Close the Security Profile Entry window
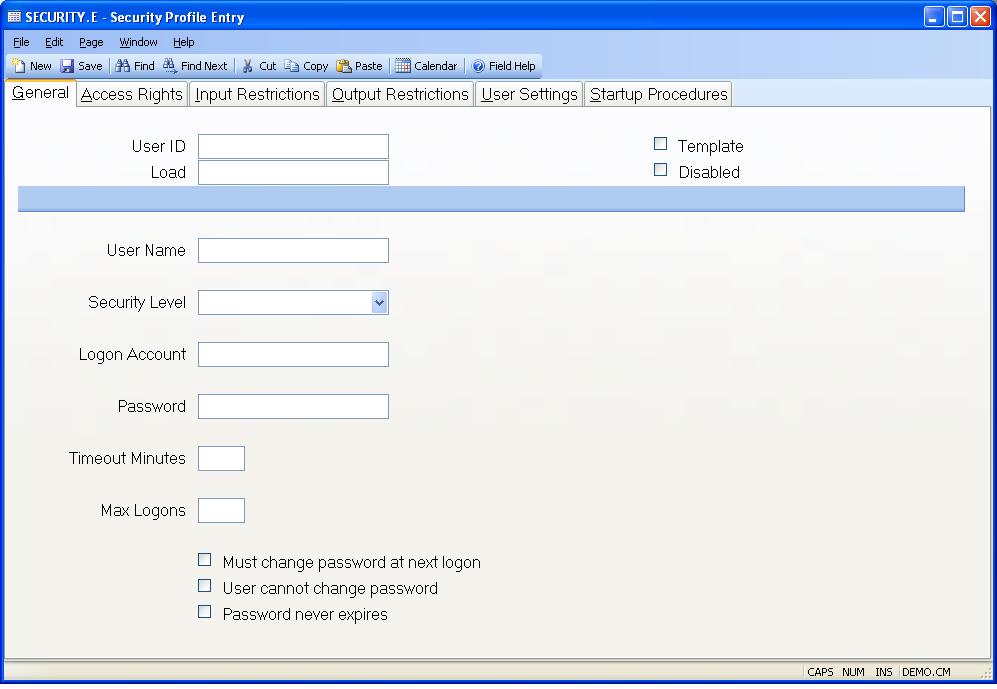The image size is (997, 689). 980,17
